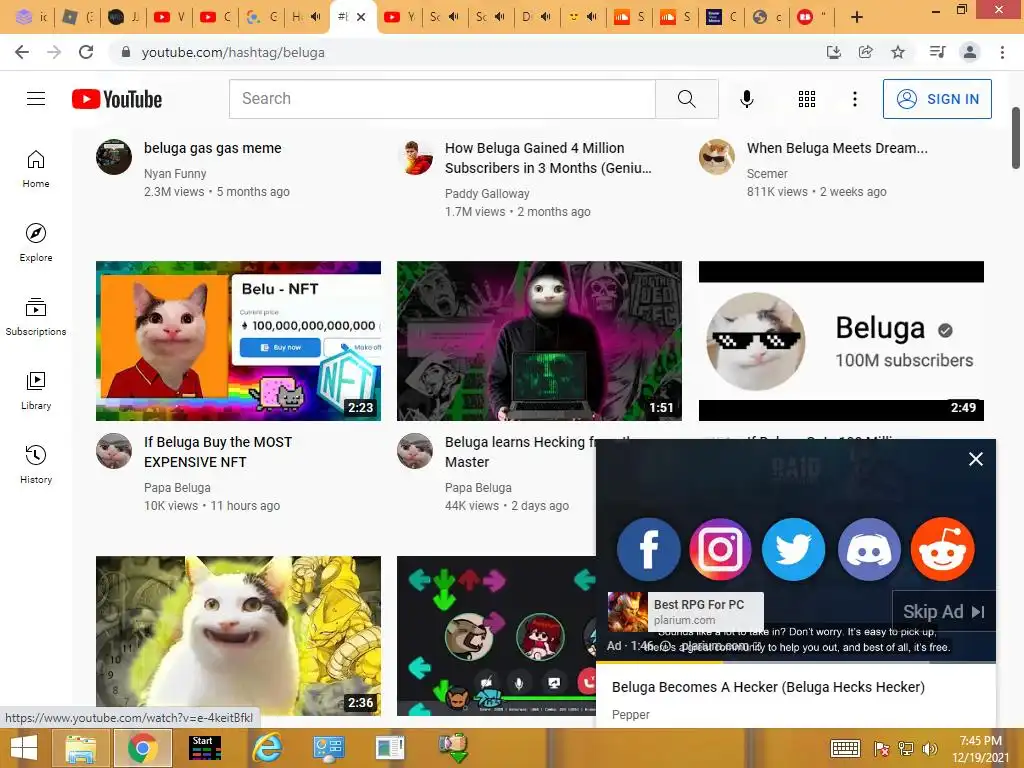Click the ad progress bar in miniplayer

point(796,662)
